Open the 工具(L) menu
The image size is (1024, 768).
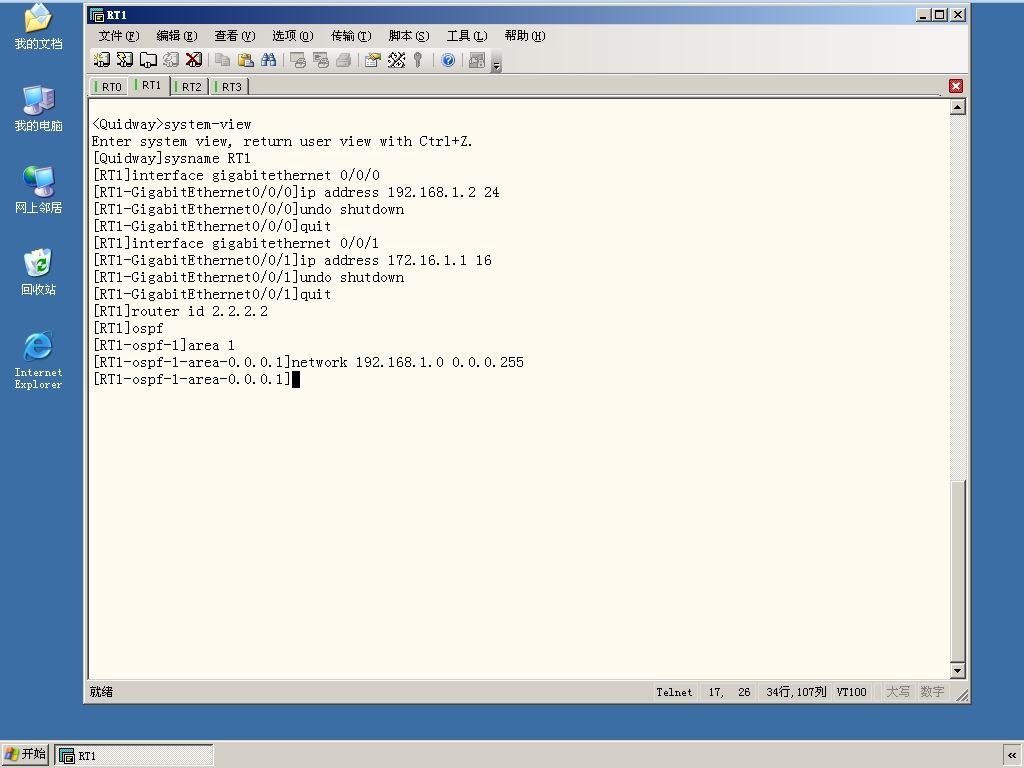coord(467,36)
